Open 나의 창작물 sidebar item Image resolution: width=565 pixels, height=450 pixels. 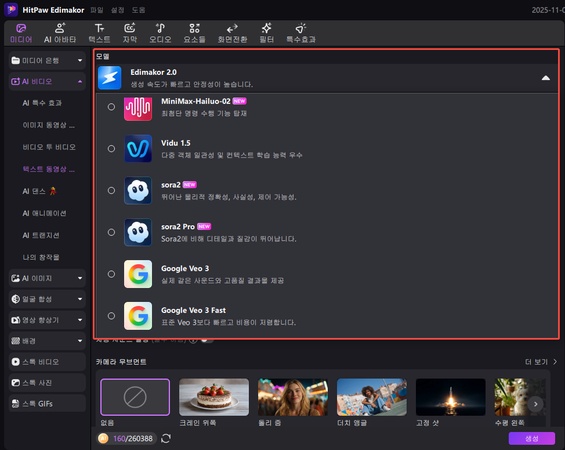tap(41, 257)
